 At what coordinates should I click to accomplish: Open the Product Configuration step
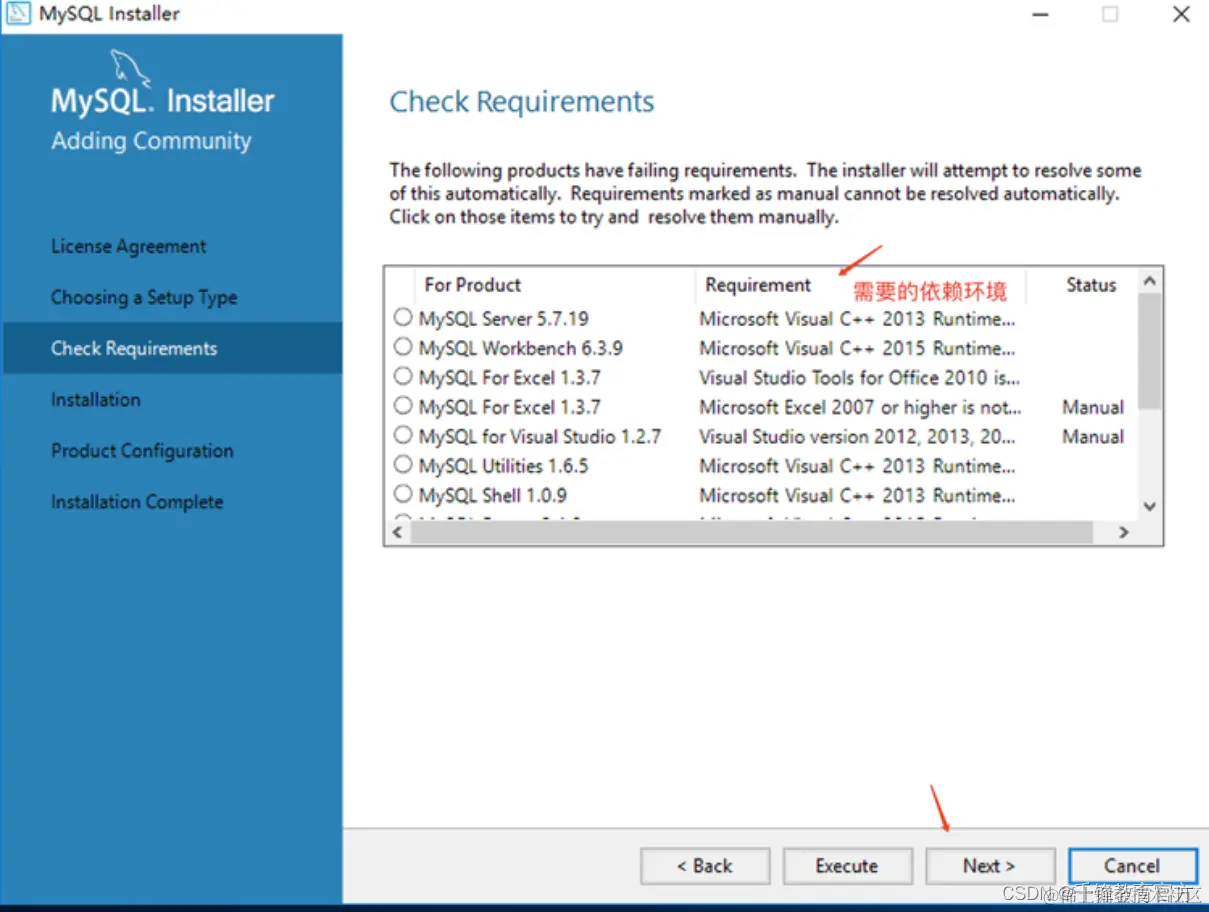(142, 450)
